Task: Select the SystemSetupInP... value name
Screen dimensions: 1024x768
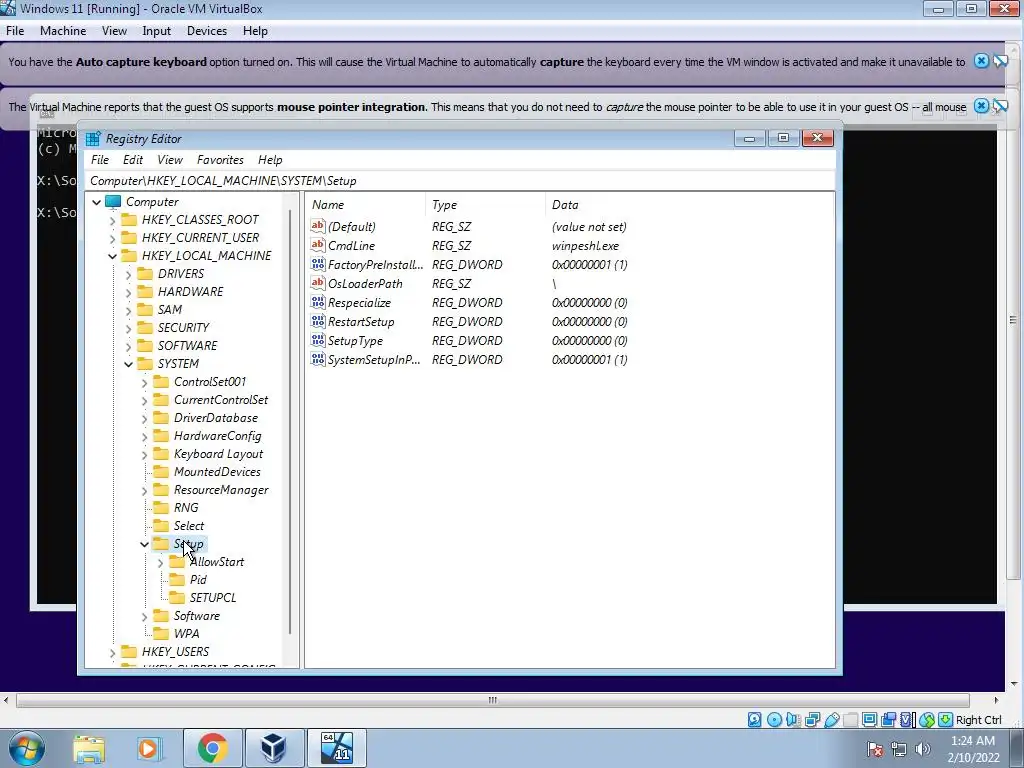Action: click(x=374, y=359)
